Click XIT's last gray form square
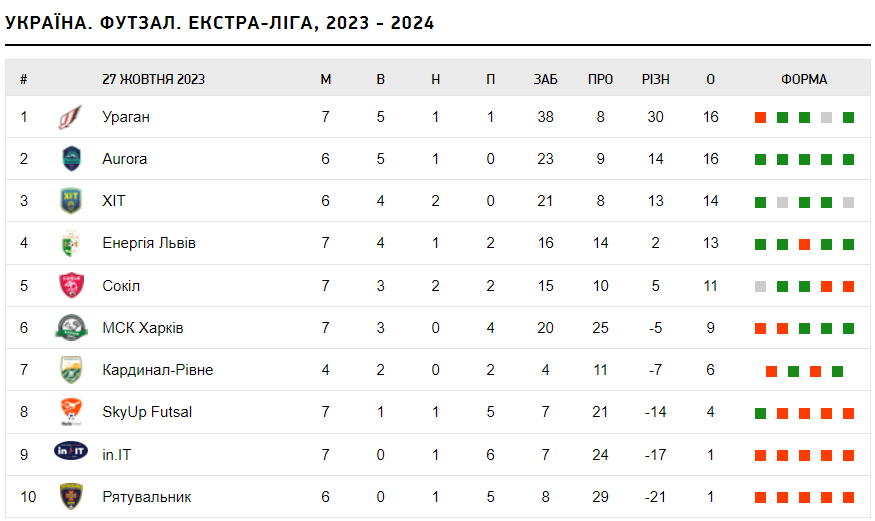875x521 pixels. 848,202
